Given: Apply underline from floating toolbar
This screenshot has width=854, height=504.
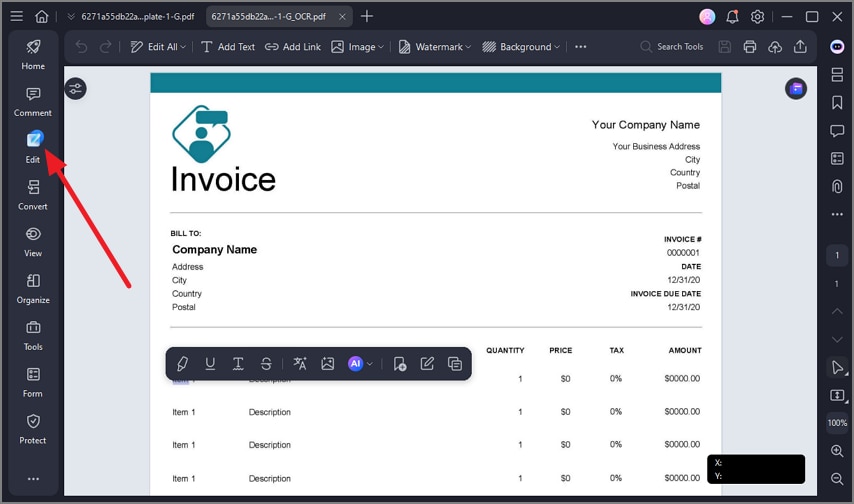Looking at the screenshot, I should click(x=210, y=363).
